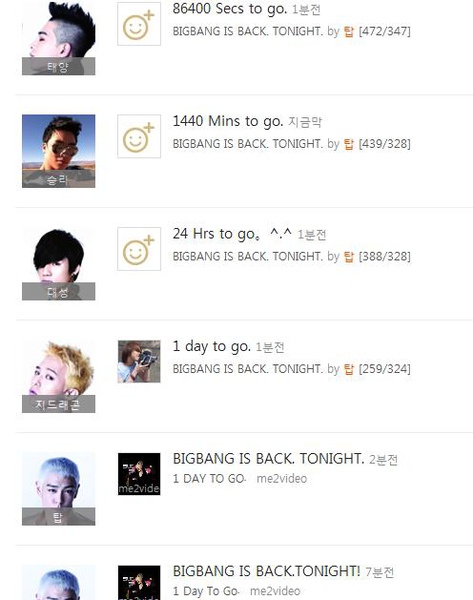Open me2video thumbnail beside BIGBANG IS BACK. TONIGHT.
Screen dimensions: 473x600
pos(139,474)
